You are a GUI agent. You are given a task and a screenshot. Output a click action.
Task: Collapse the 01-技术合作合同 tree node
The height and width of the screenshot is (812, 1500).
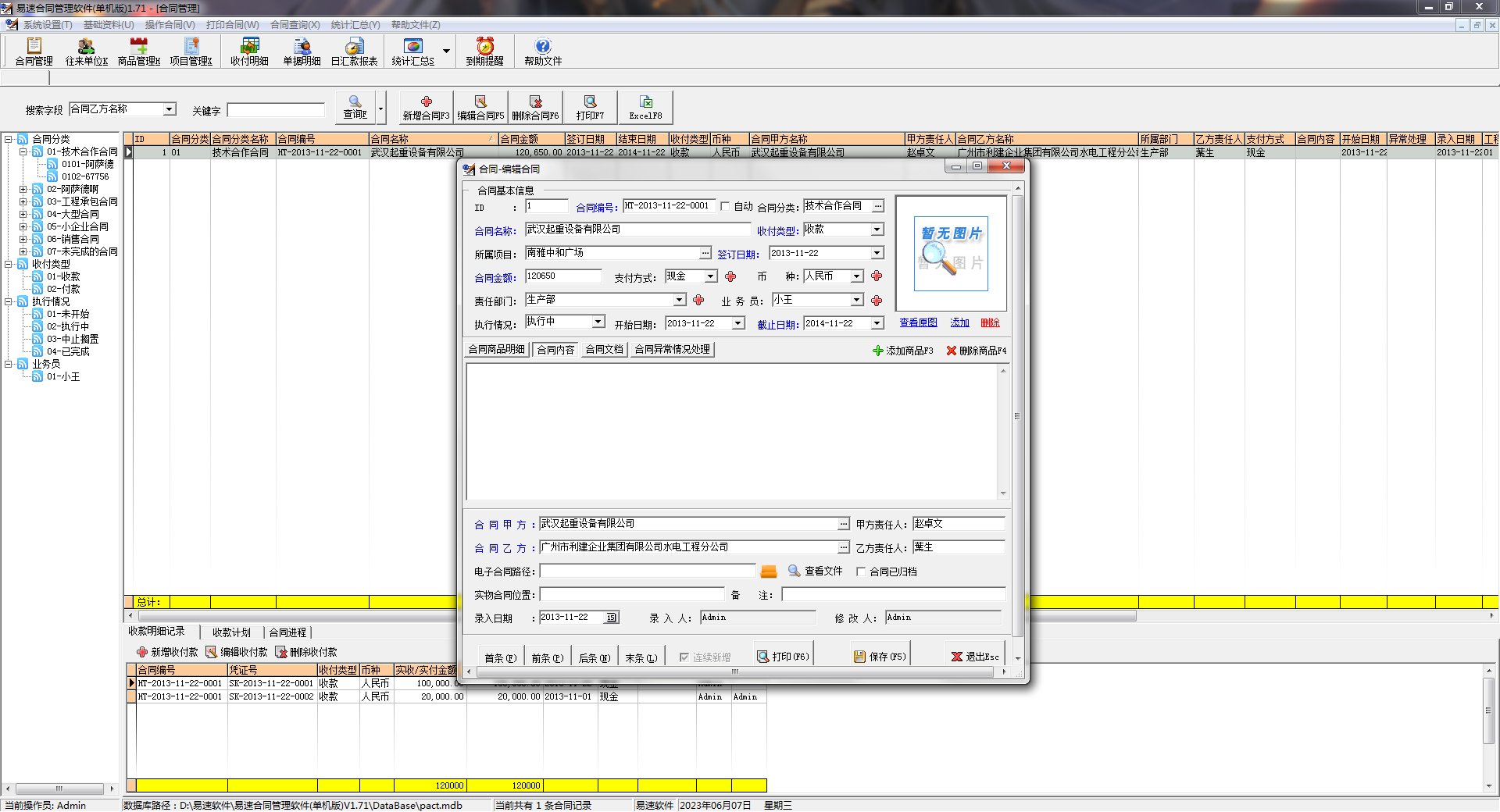tap(23, 151)
